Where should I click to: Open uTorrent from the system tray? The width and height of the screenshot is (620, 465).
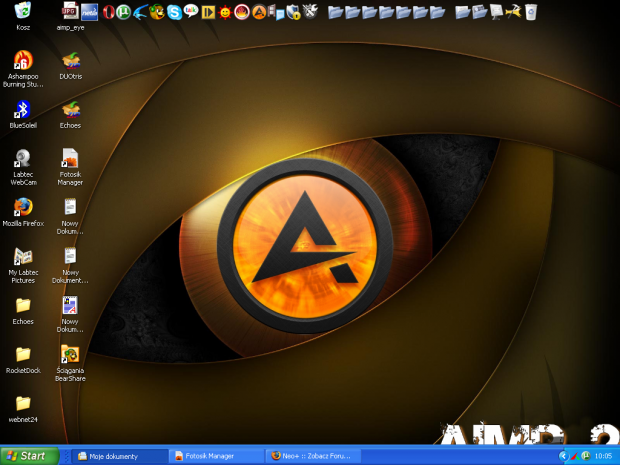pos(586,456)
